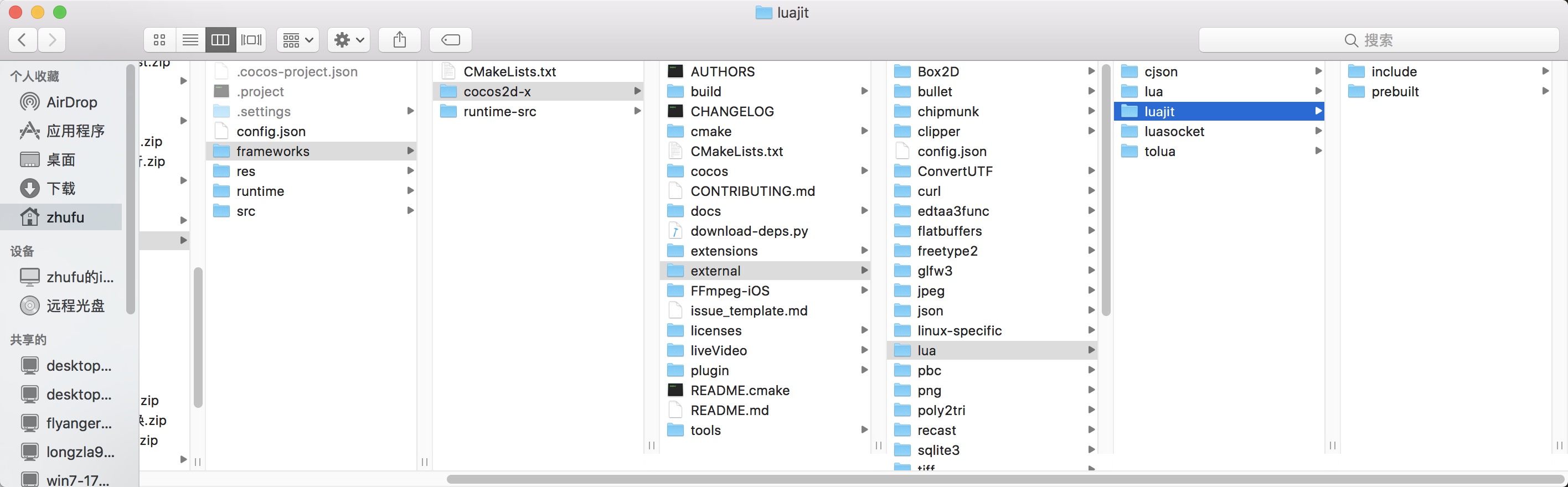Select the build folder
The height and width of the screenshot is (487, 1568).
766,91
